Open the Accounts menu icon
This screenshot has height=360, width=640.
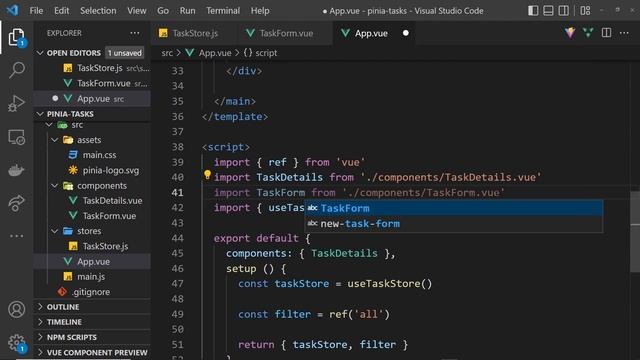click(16, 310)
